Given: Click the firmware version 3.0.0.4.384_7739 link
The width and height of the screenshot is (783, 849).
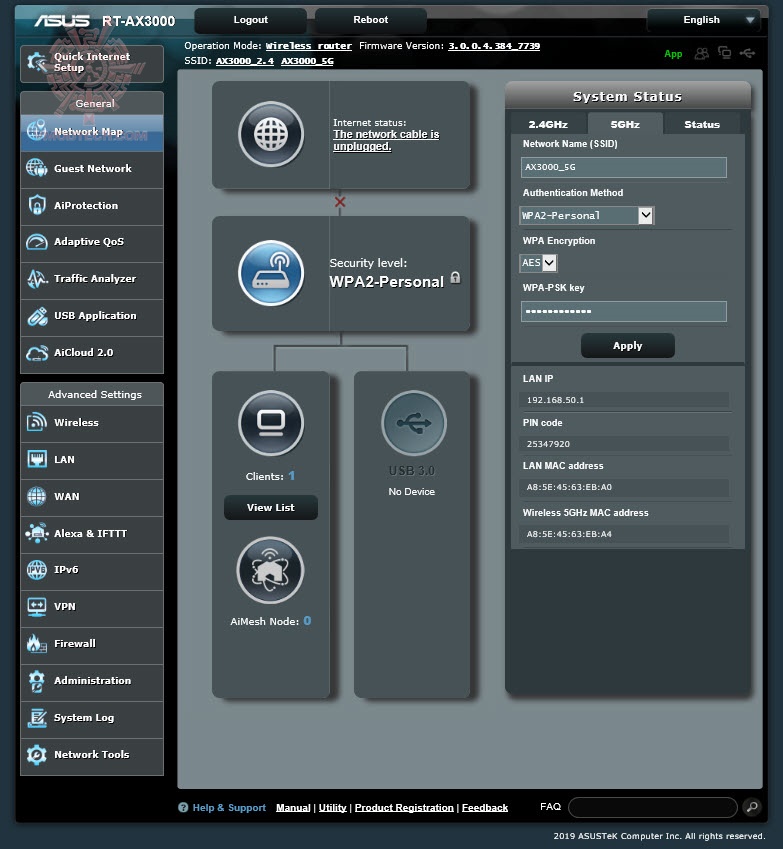Looking at the screenshot, I should (x=494, y=46).
